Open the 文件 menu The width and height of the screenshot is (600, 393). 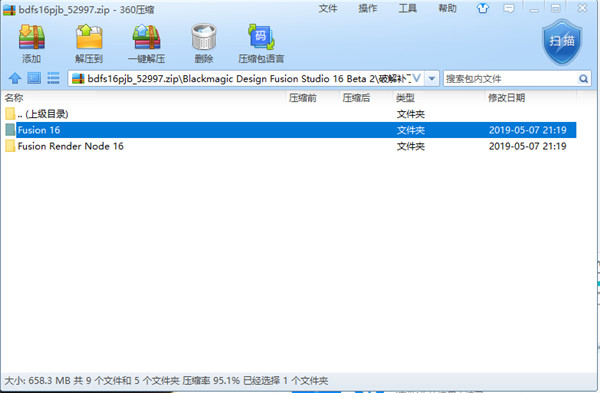[x=328, y=8]
